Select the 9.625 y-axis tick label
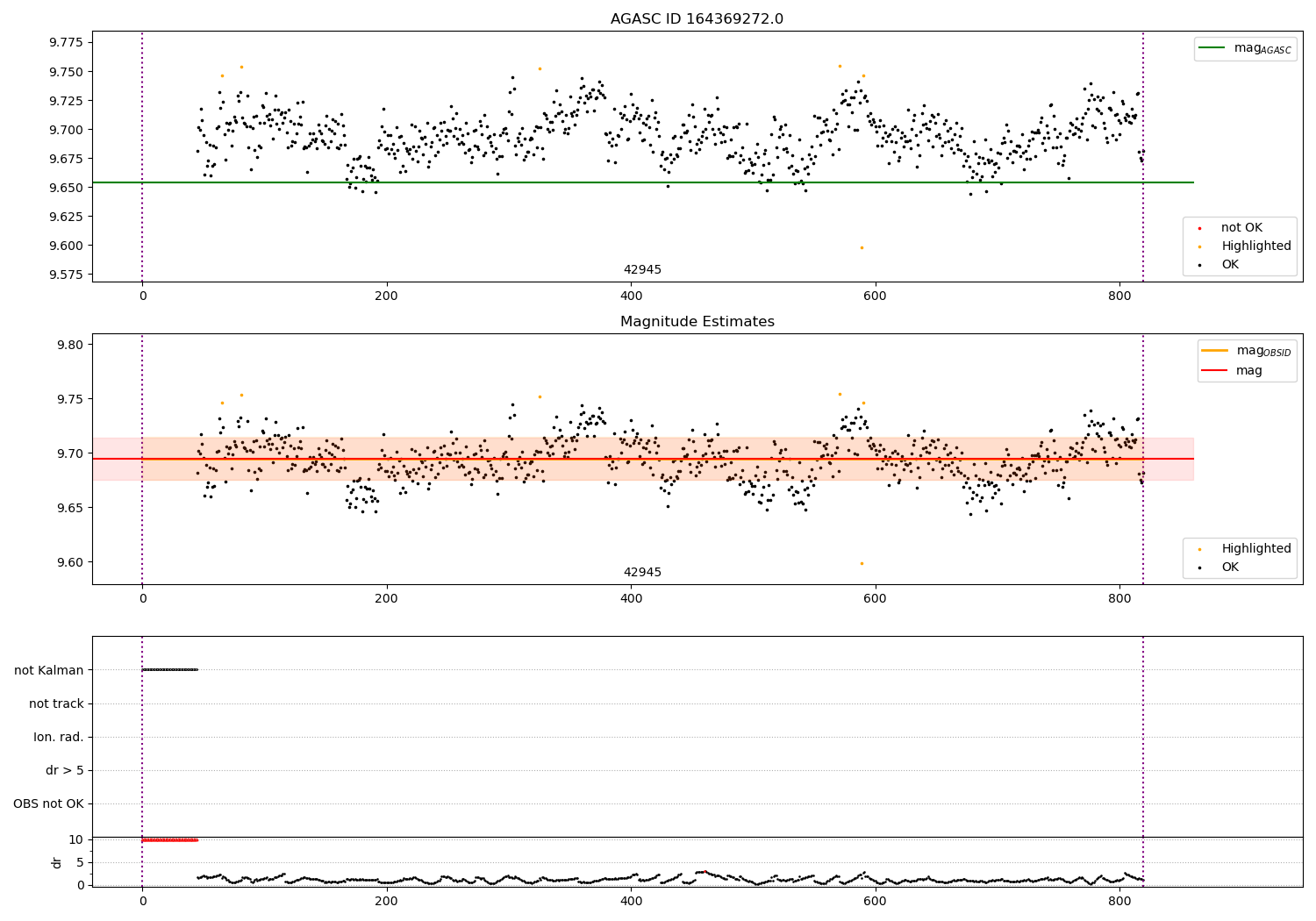The height and width of the screenshot is (921, 1316). coord(66,217)
